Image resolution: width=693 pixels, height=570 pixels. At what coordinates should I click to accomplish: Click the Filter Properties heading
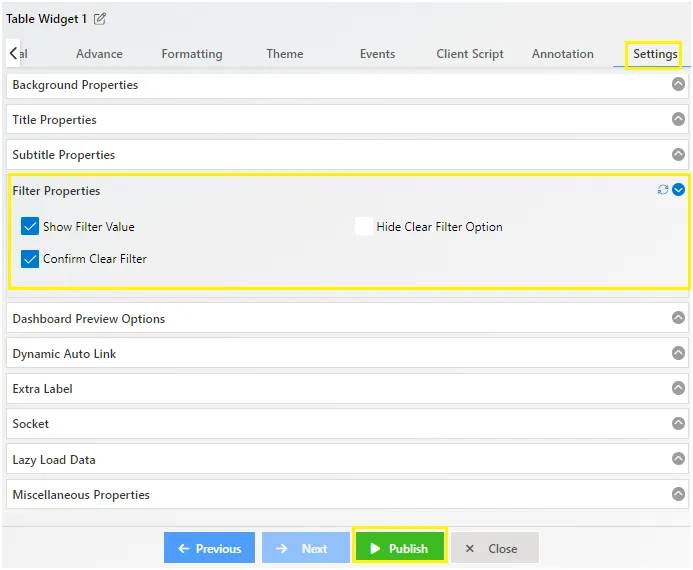[x=56, y=191]
